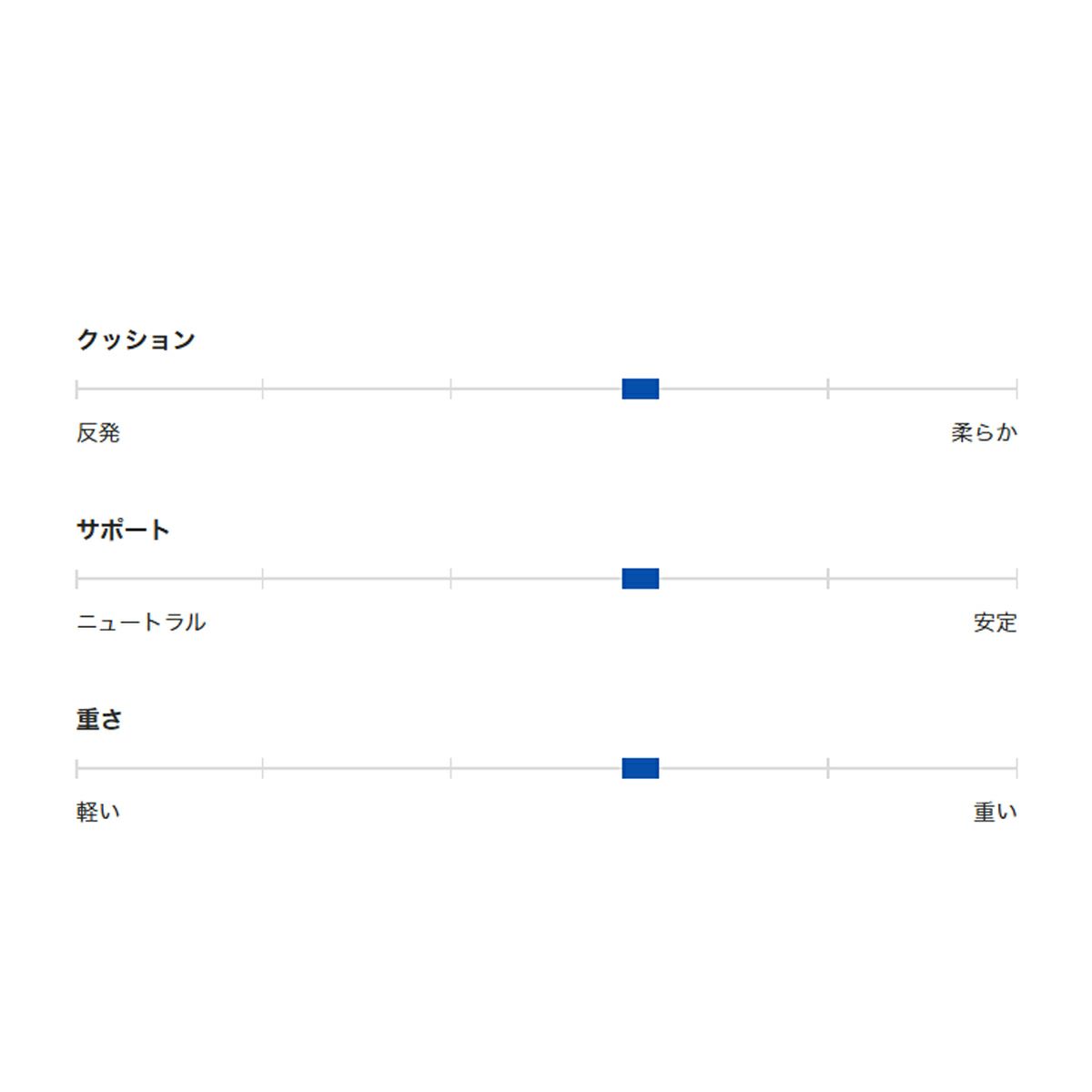Click the 反発 label under cushion scale

coord(98,433)
